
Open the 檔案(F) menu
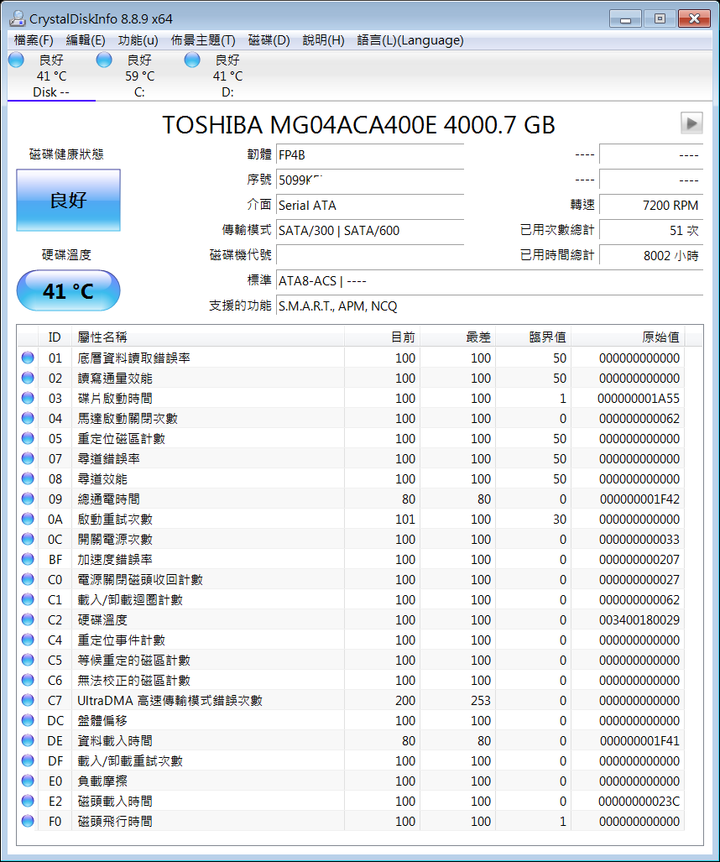pyautogui.click(x=34, y=40)
